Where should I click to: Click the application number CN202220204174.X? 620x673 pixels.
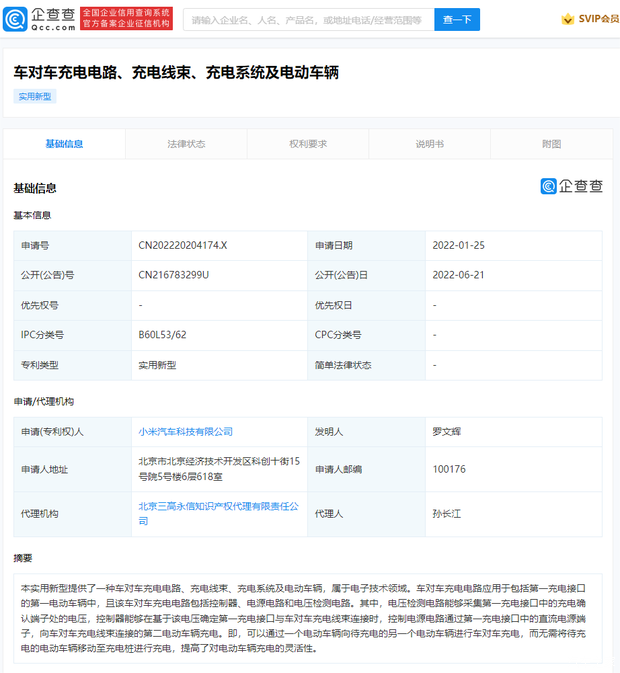coord(183,245)
